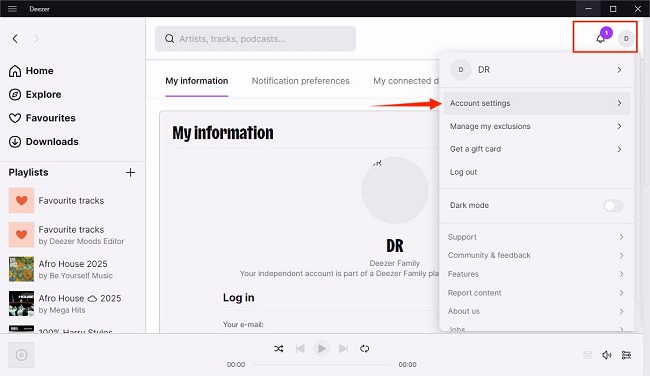Focus the Artists, tracks, podcasts search field
The height and width of the screenshot is (376, 650).
[x=255, y=39]
